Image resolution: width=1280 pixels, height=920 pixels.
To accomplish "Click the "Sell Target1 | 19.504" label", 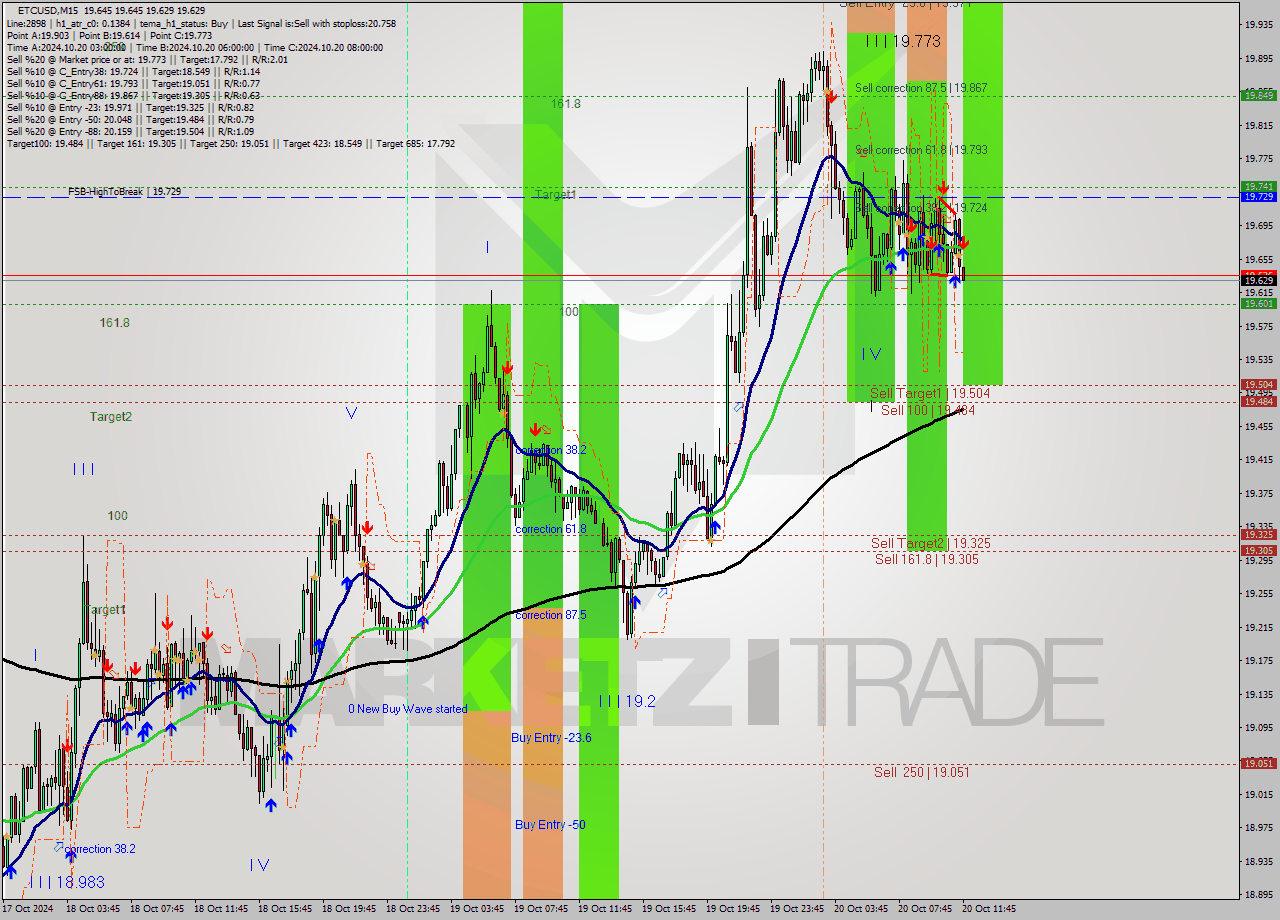I will point(930,393).
